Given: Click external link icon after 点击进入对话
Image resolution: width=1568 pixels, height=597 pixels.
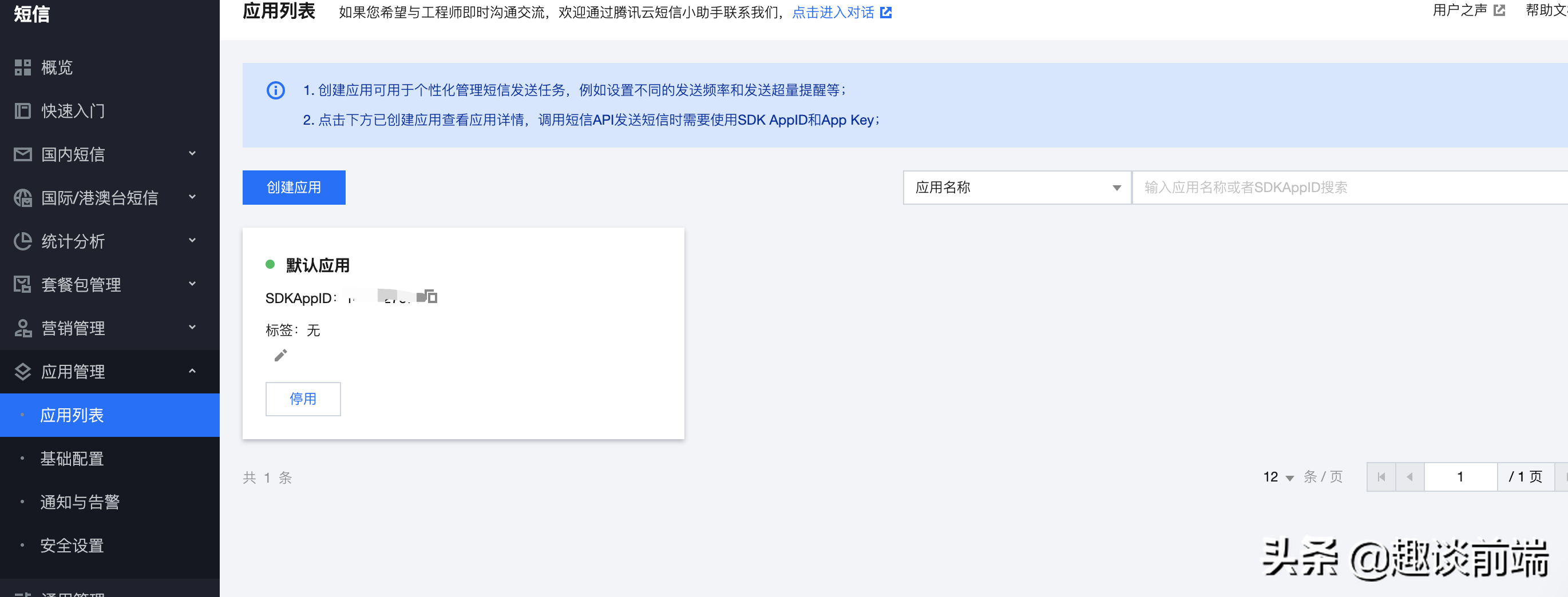Looking at the screenshot, I should [886, 12].
